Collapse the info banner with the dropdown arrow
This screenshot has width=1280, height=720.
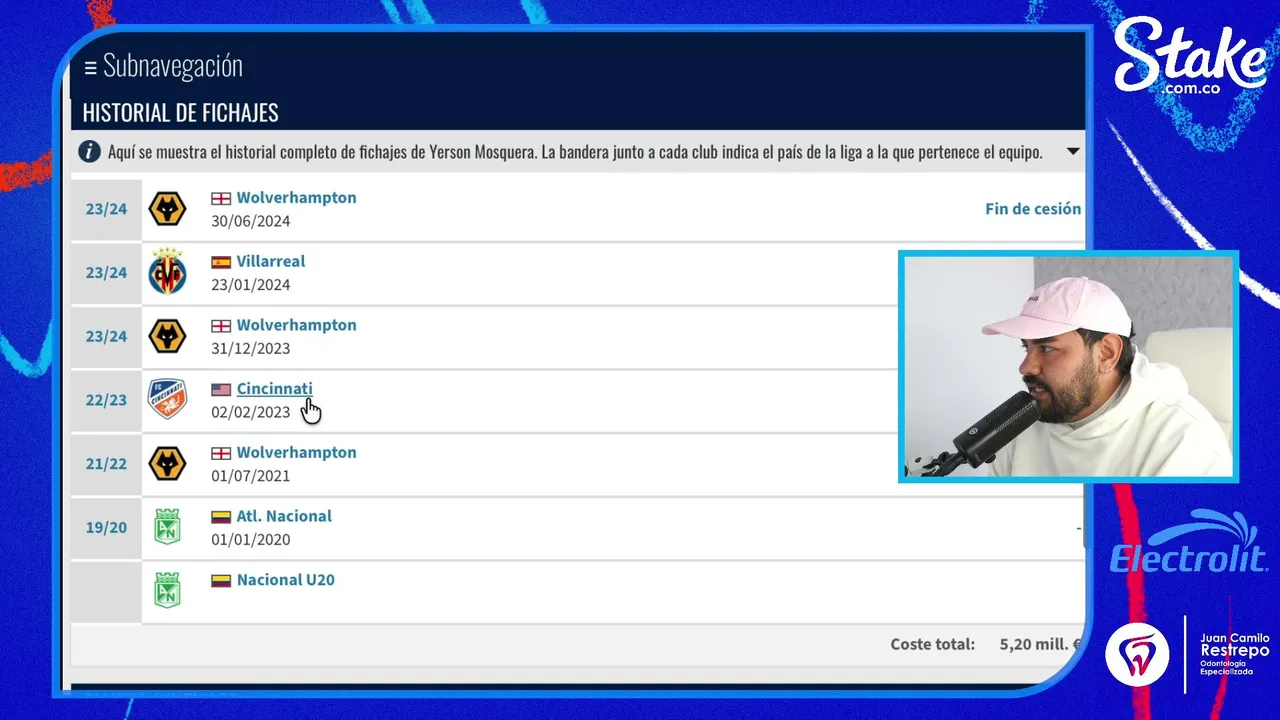pyautogui.click(x=1073, y=152)
